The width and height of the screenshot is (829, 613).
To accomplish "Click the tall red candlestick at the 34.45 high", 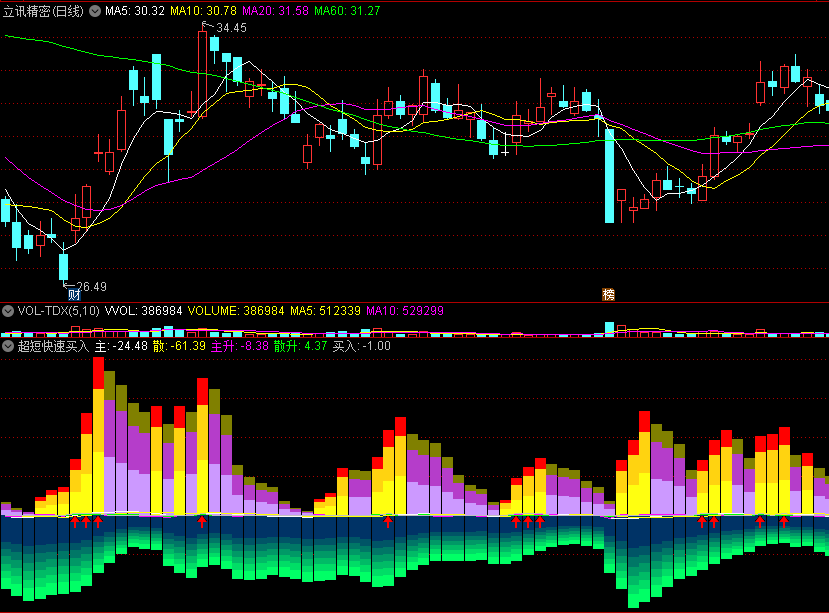I will (x=202, y=73).
